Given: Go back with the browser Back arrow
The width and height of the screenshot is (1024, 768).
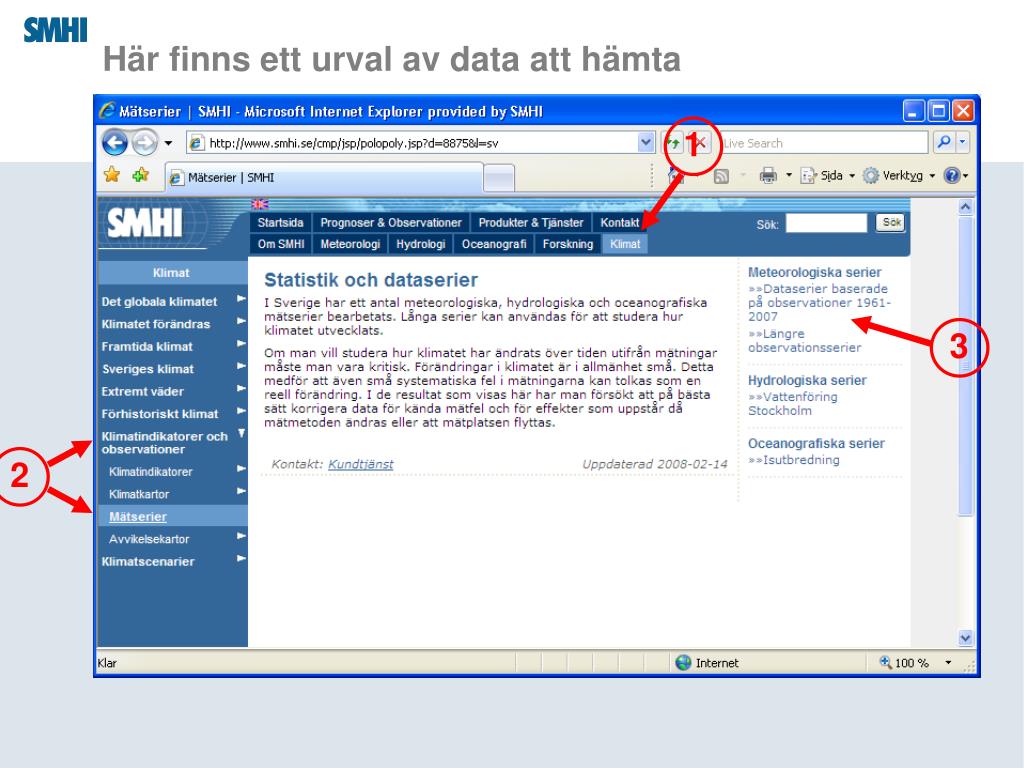Looking at the screenshot, I should [x=115, y=142].
